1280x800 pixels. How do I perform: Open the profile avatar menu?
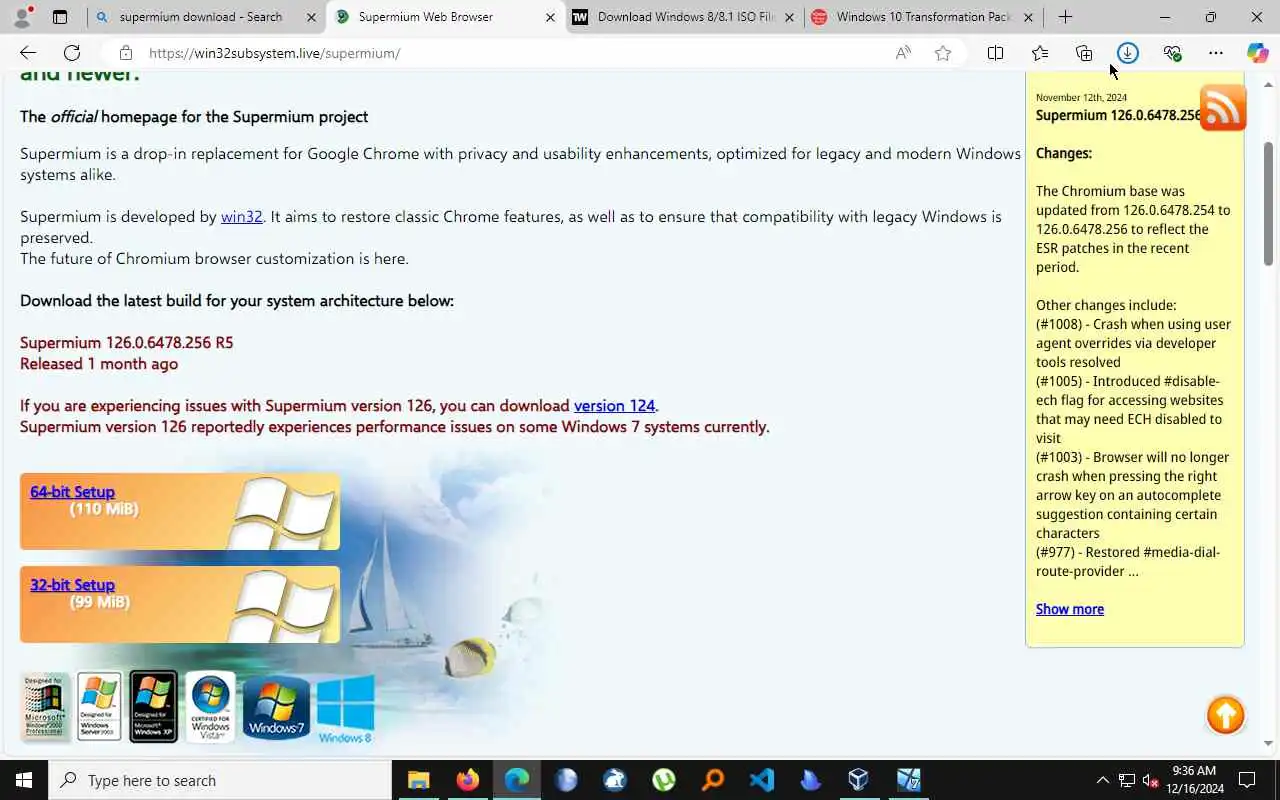coord(22,17)
